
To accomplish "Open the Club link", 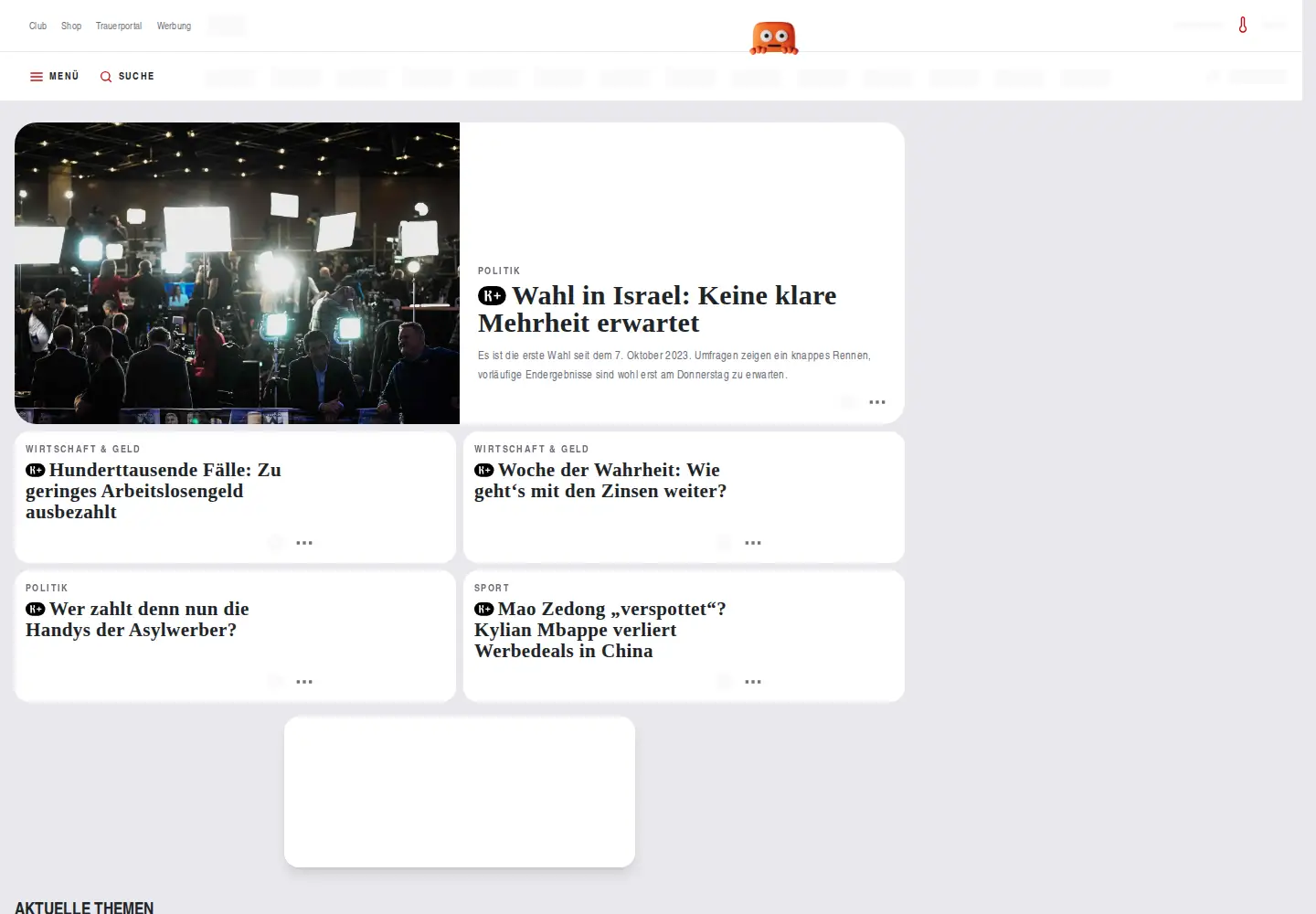I will coord(37,26).
